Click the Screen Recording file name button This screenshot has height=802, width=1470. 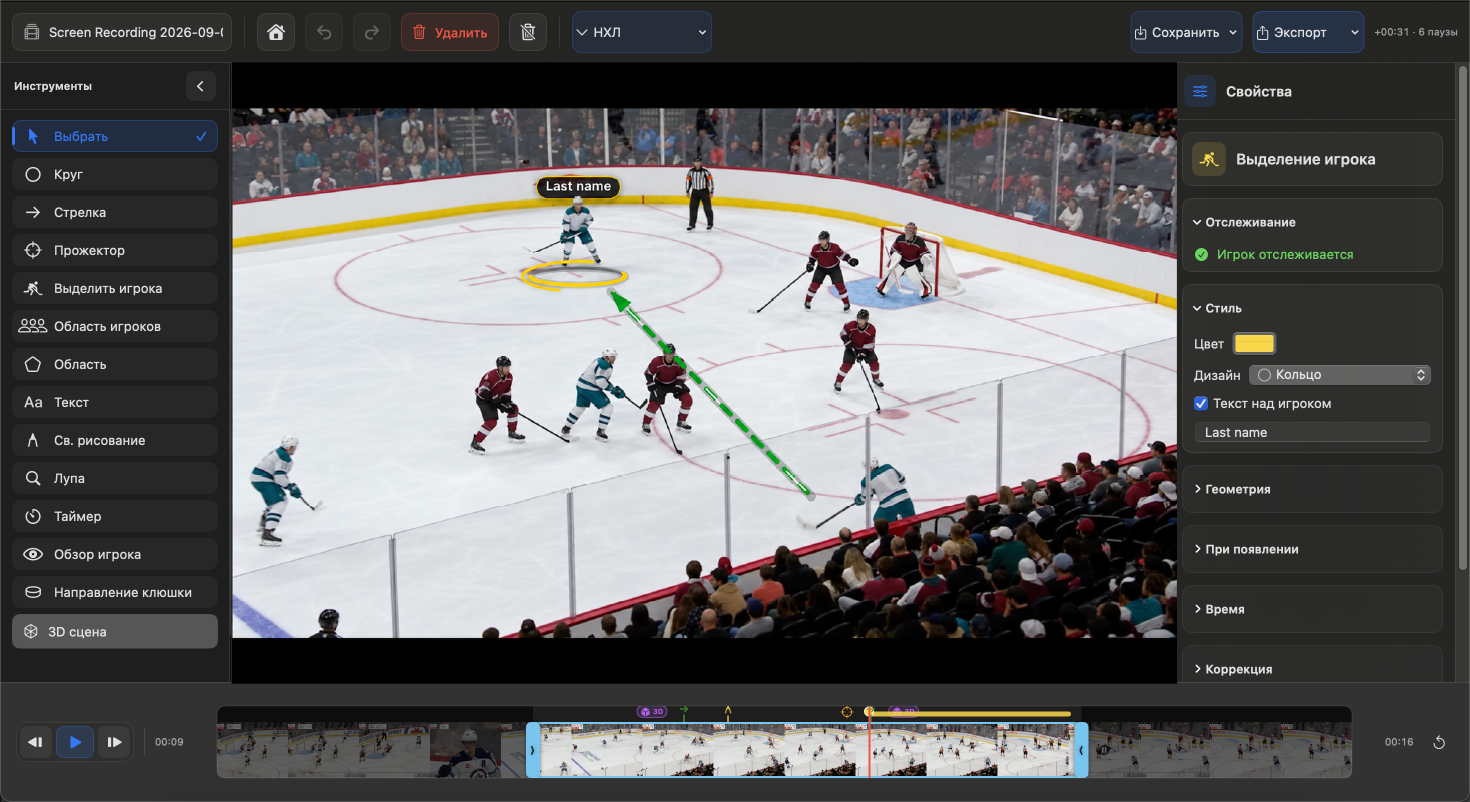[x=122, y=32]
